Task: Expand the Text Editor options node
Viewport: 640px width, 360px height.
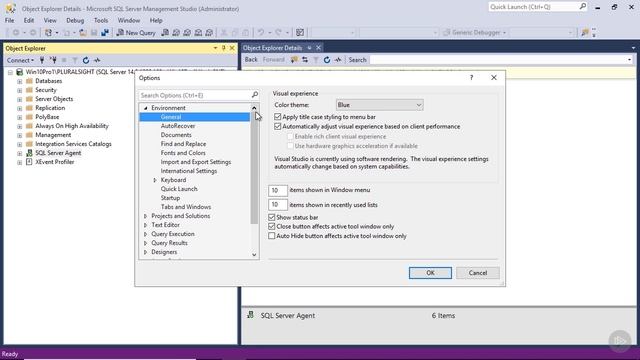Action: [146, 225]
